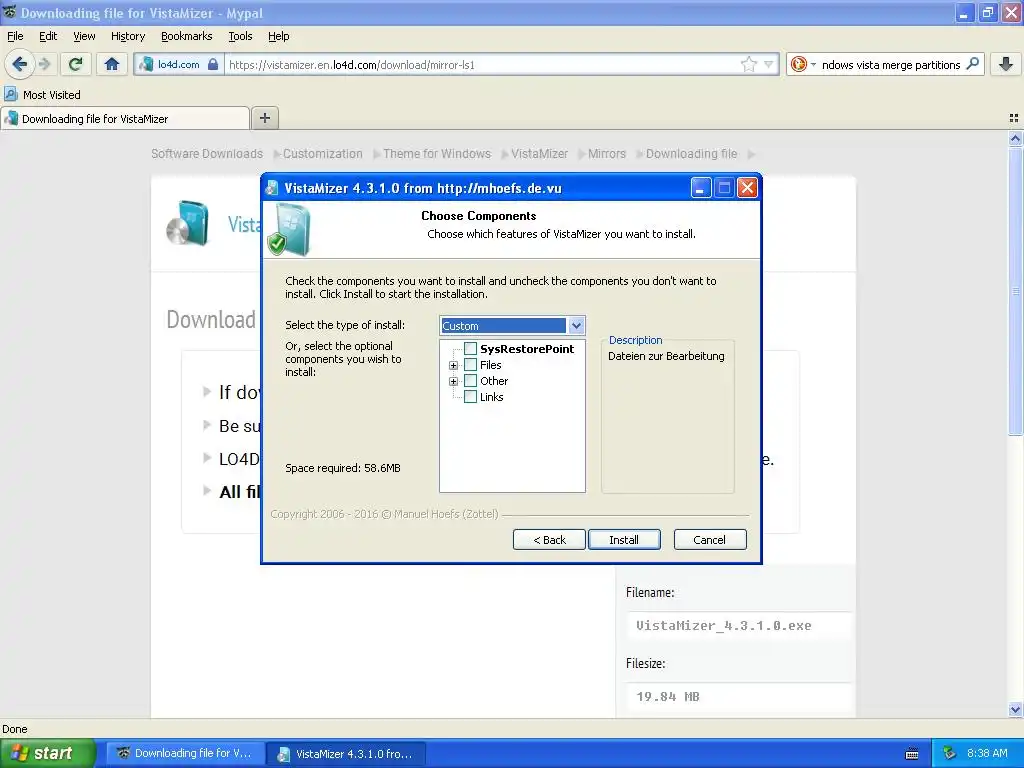The width and height of the screenshot is (1024, 768).
Task: Check the Links component checkbox
Action: tap(470, 396)
